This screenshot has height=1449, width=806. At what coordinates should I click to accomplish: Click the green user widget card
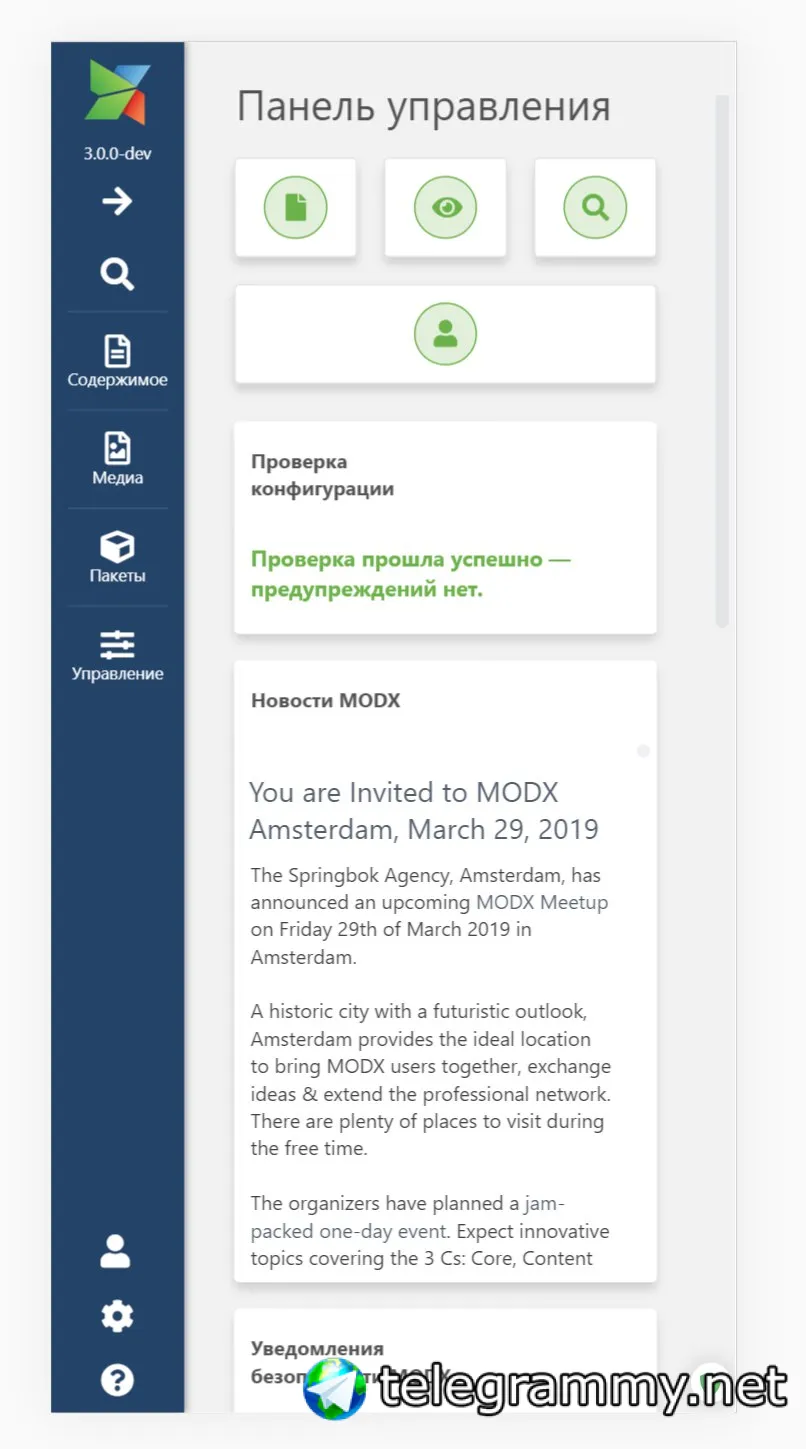tap(445, 334)
